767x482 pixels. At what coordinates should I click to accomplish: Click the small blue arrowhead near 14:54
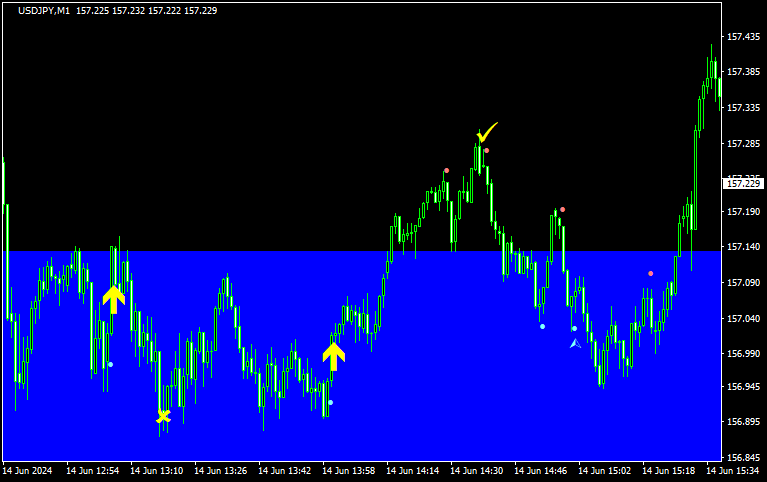pyautogui.click(x=575, y=343)
